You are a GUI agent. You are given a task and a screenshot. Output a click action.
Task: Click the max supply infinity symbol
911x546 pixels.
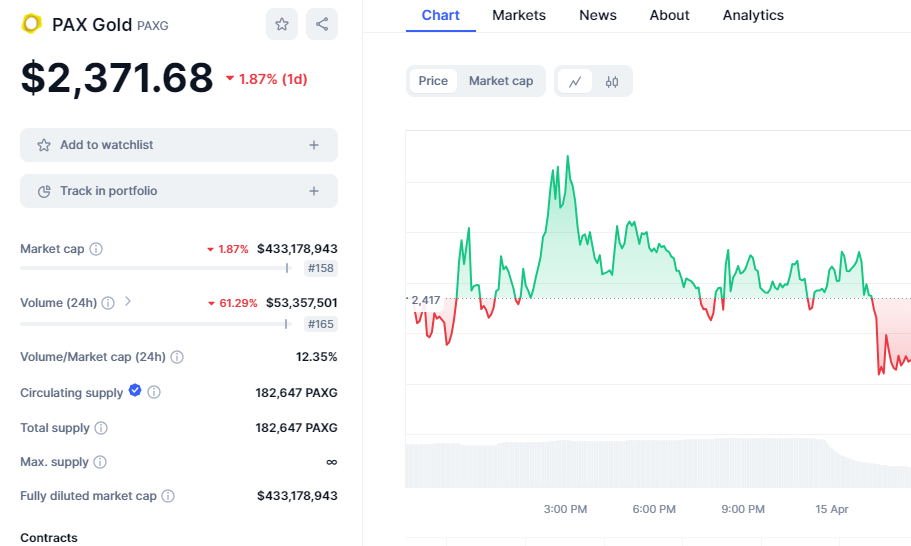pos(332,462)
